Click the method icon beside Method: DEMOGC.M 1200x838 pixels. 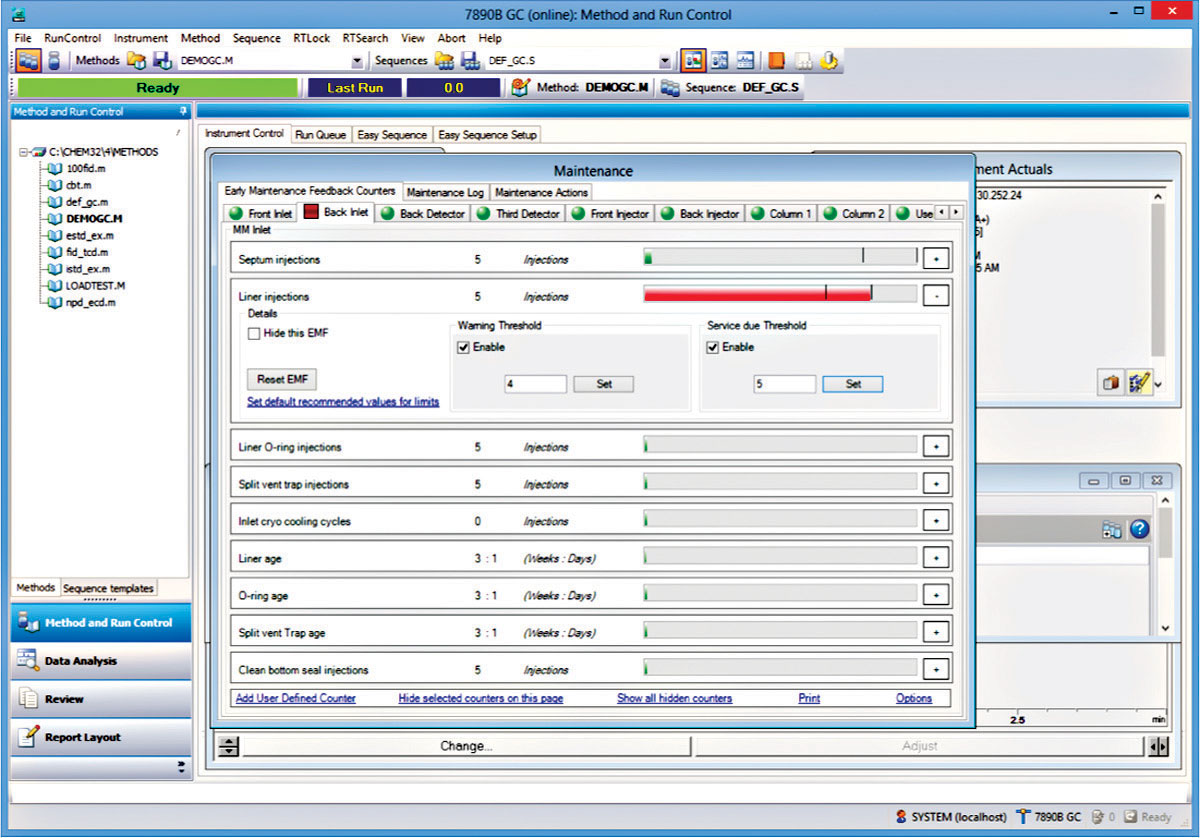tap(520, 88)
